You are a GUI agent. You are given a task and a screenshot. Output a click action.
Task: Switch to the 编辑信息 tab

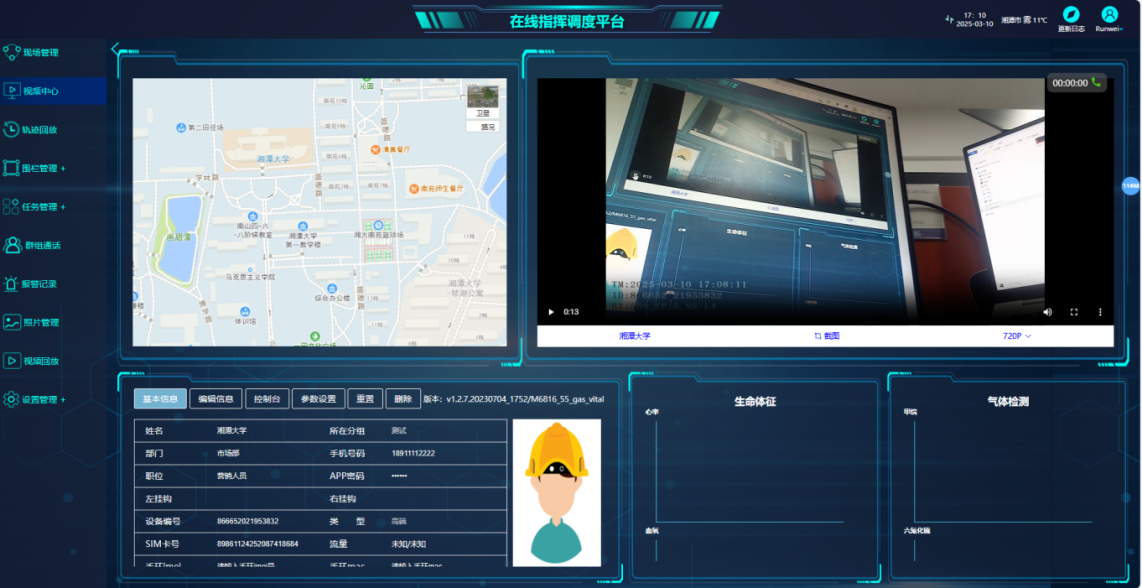click(216, 399)
